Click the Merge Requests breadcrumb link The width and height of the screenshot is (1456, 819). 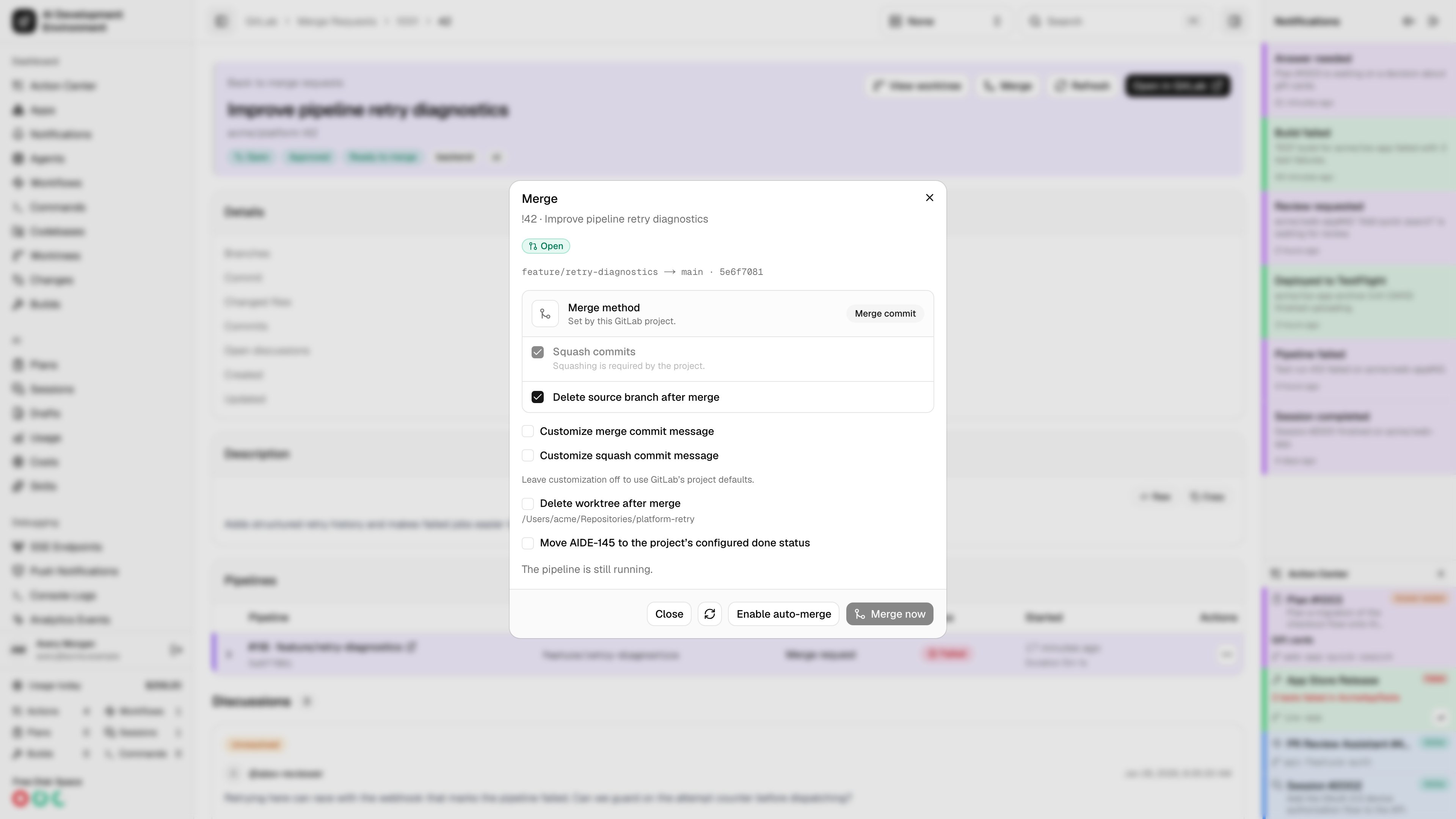336,22
